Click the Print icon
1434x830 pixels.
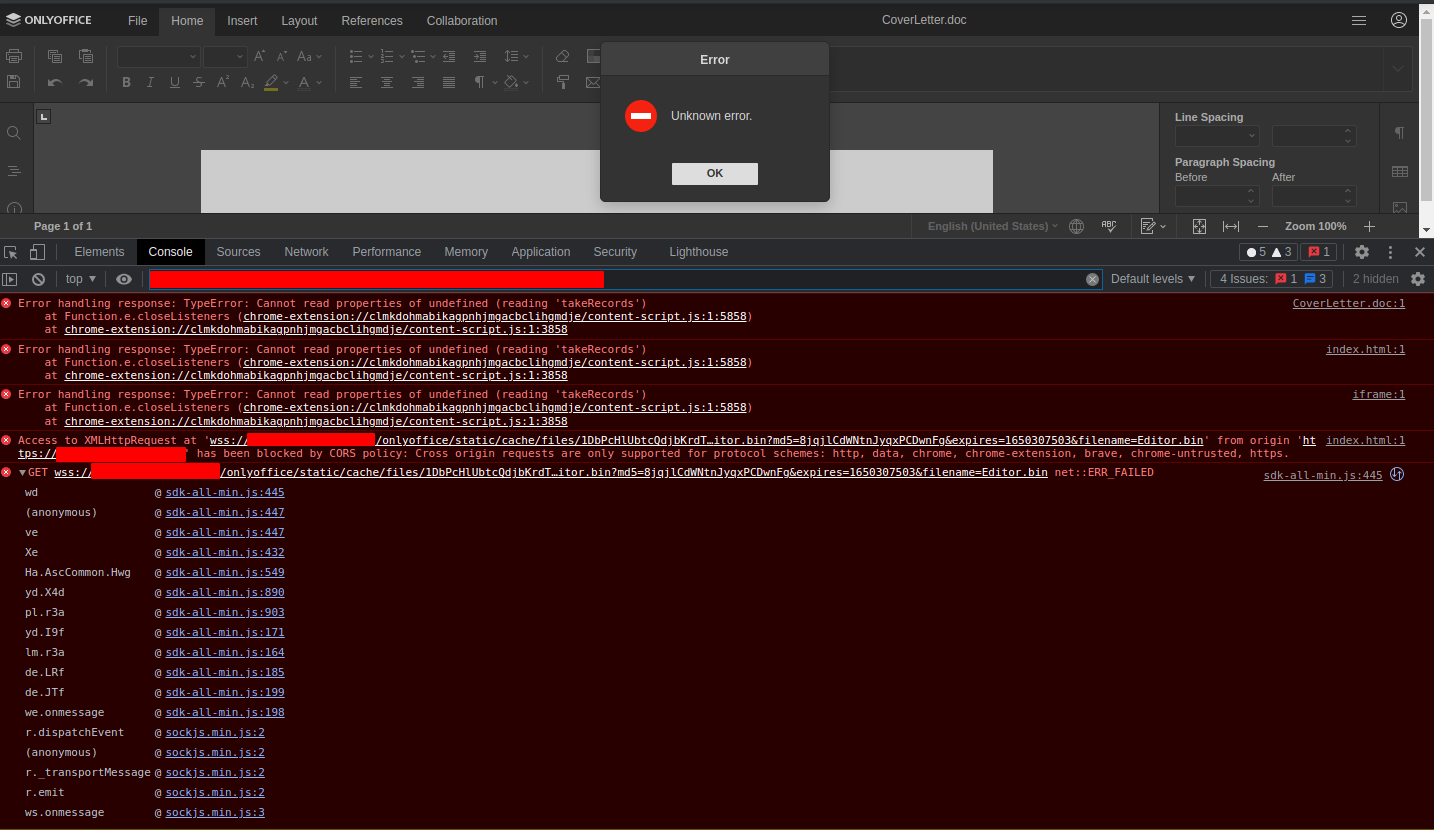click(14, 56)
